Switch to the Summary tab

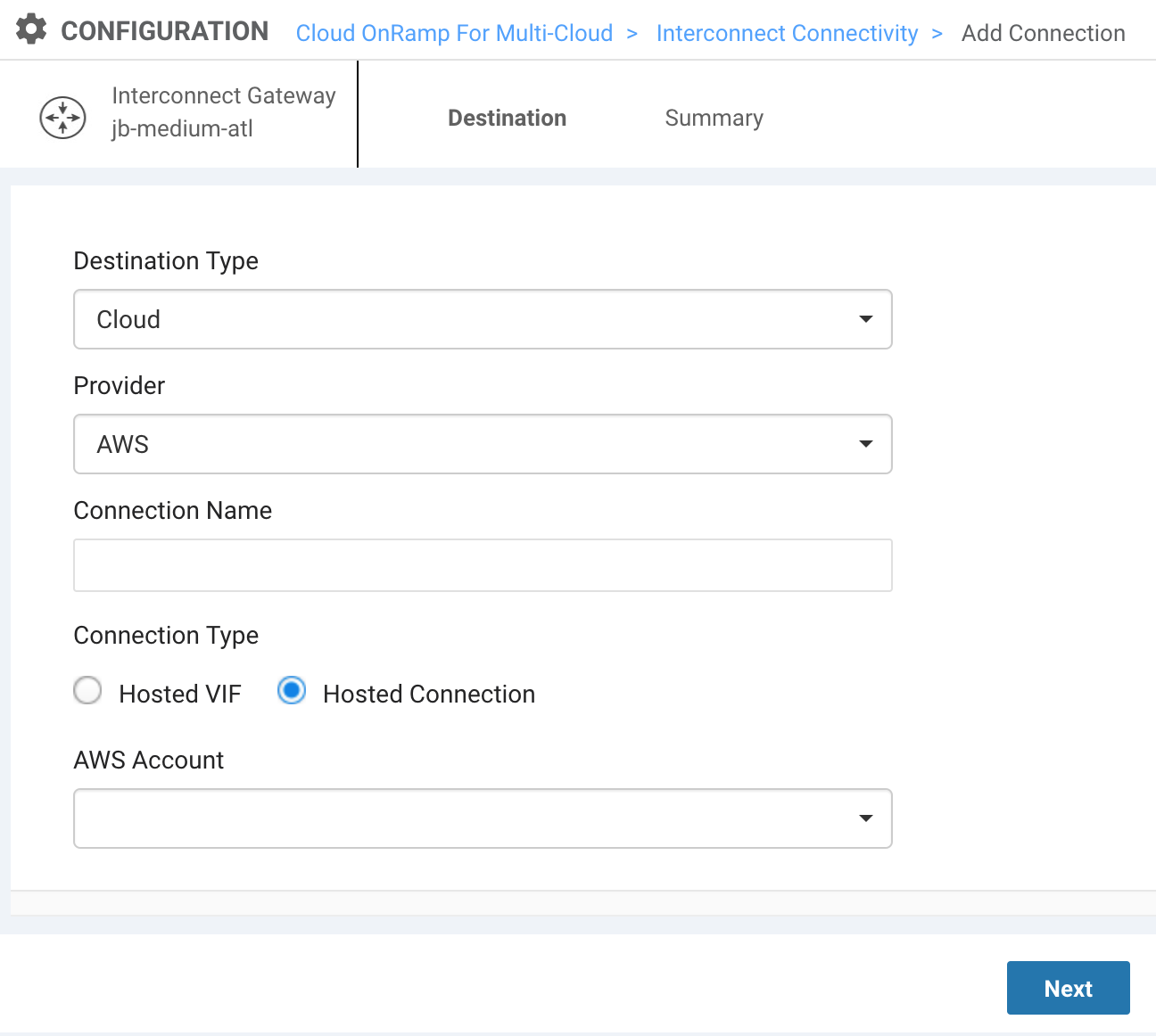coord(714,118)
